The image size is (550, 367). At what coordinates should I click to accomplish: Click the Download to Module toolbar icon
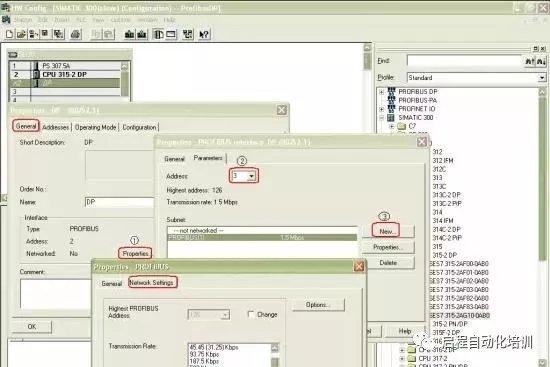click(x=130, y=34)
